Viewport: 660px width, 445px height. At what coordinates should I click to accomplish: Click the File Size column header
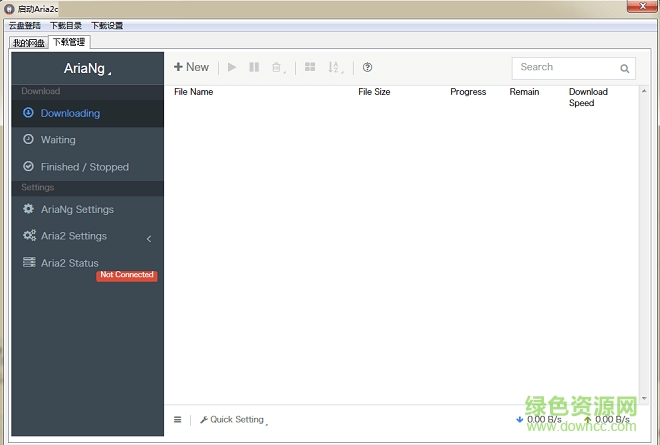[374, 92]
